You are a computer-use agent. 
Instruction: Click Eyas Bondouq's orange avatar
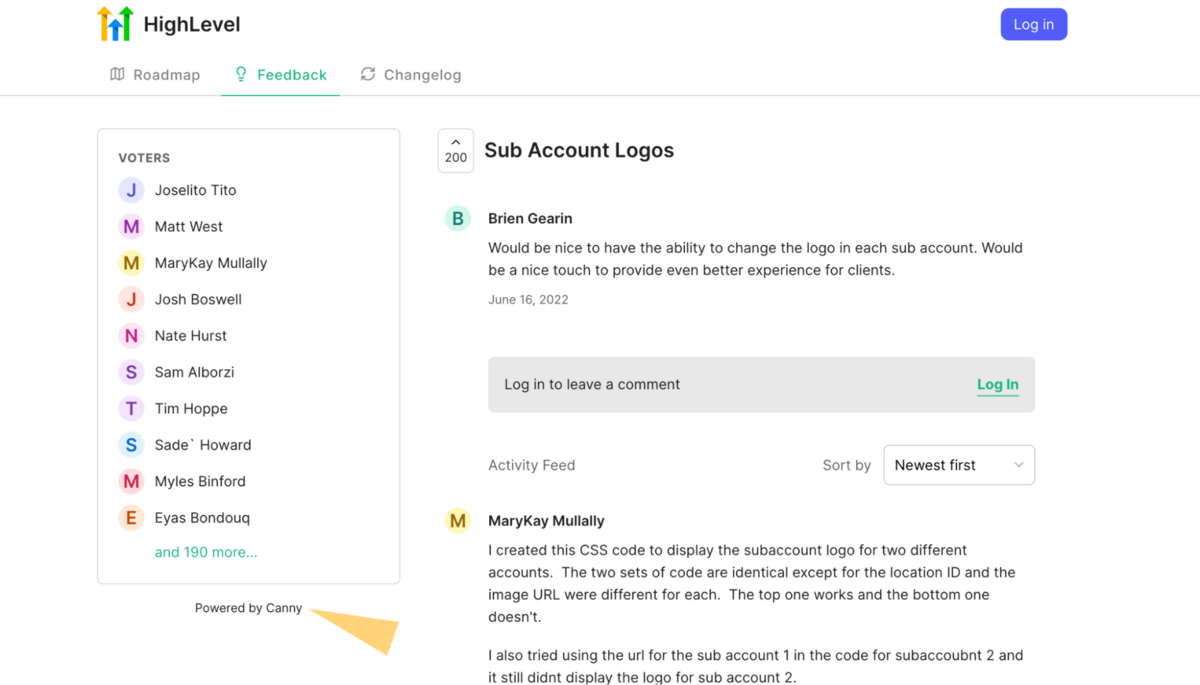(131, 518)
